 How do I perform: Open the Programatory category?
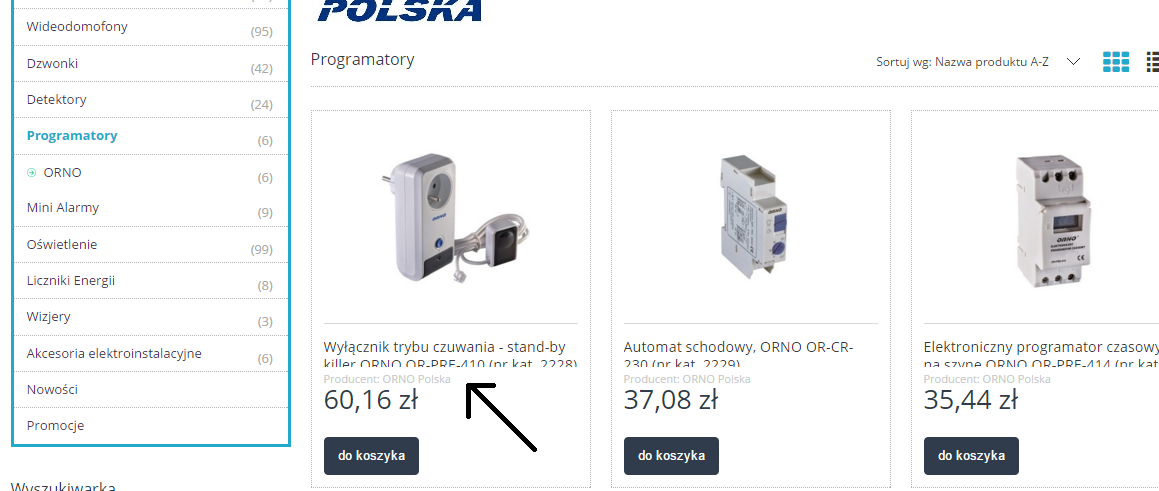(x=72, y=135)
